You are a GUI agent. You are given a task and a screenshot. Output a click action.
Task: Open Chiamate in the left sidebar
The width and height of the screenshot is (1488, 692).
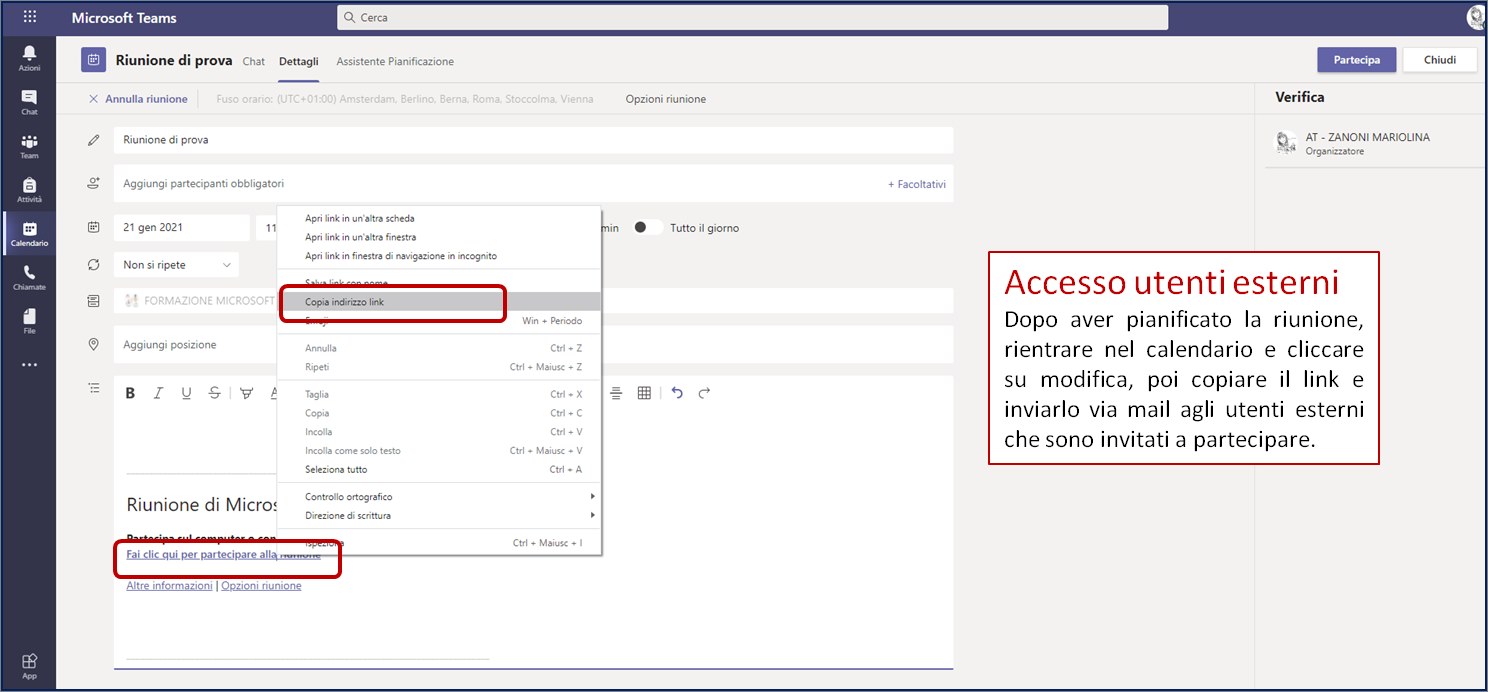click(x=29, y=277)
